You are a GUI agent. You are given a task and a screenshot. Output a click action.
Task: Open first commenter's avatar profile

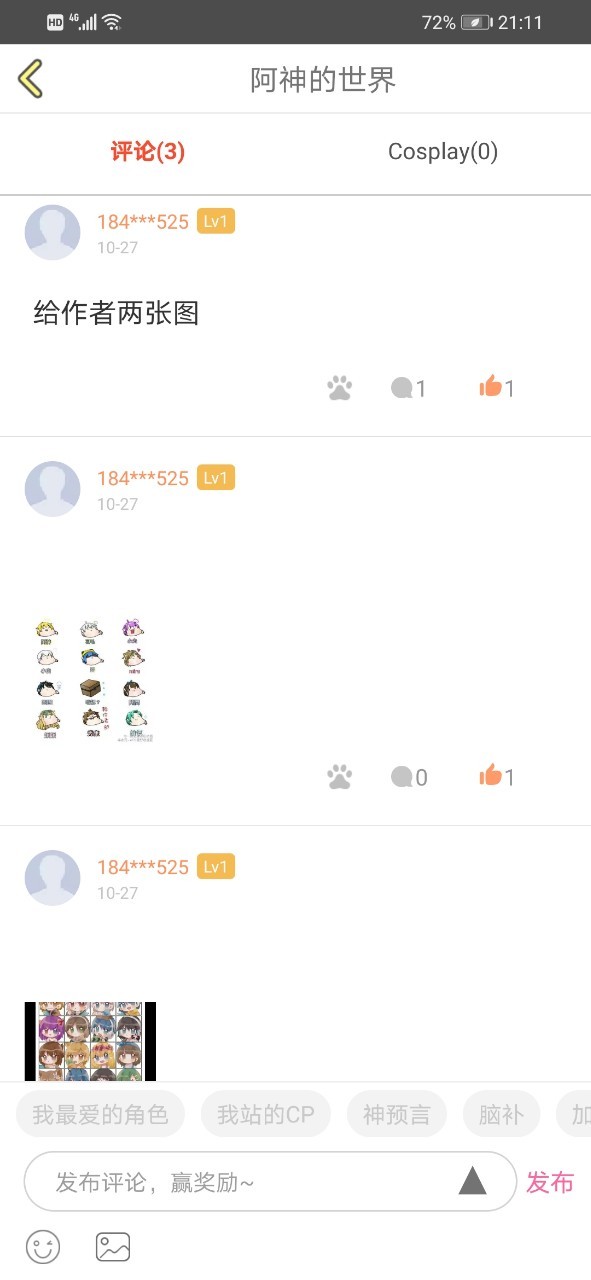pos(52,232)
